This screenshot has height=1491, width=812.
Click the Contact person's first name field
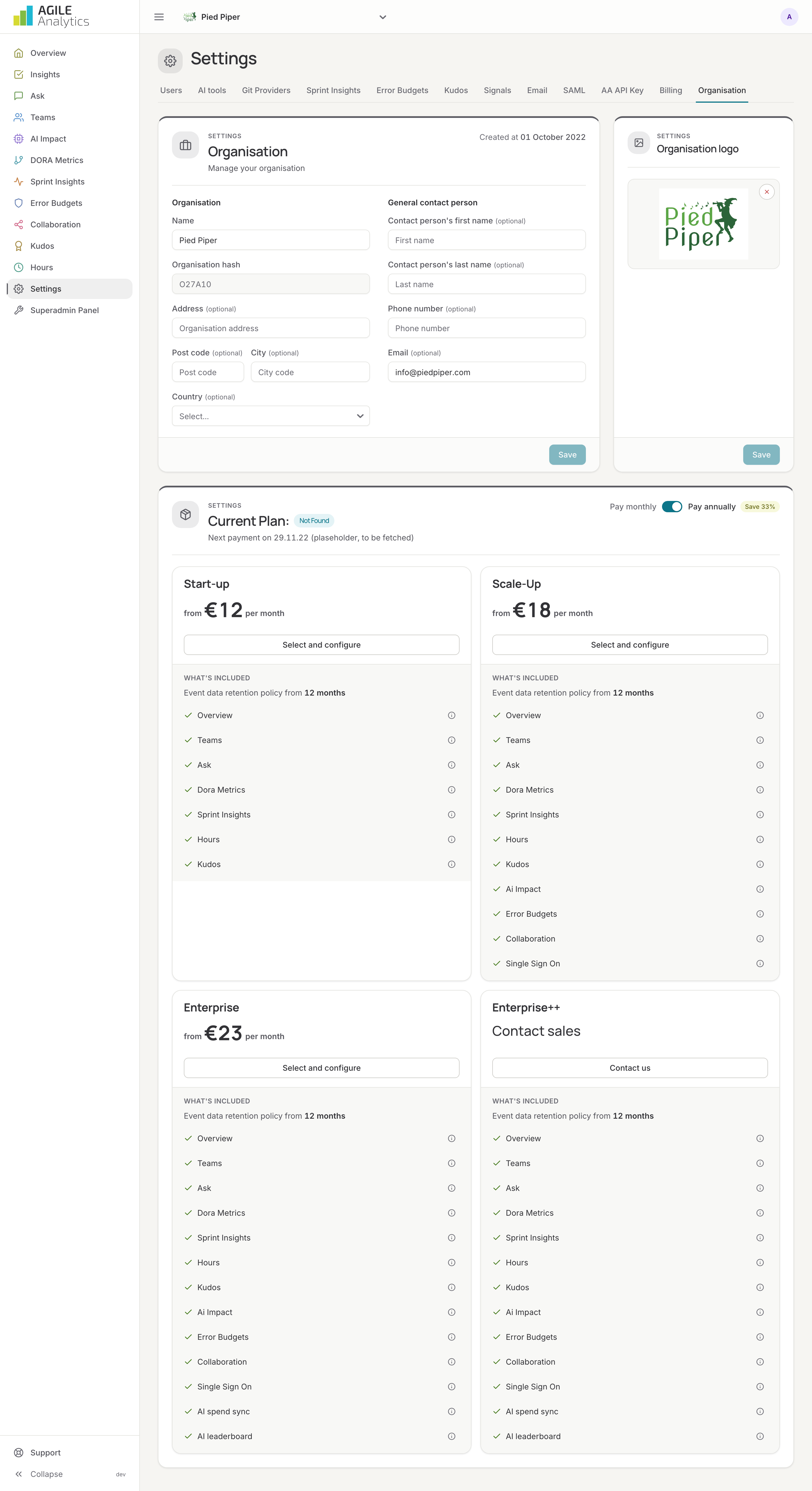[x=487, y=240]
